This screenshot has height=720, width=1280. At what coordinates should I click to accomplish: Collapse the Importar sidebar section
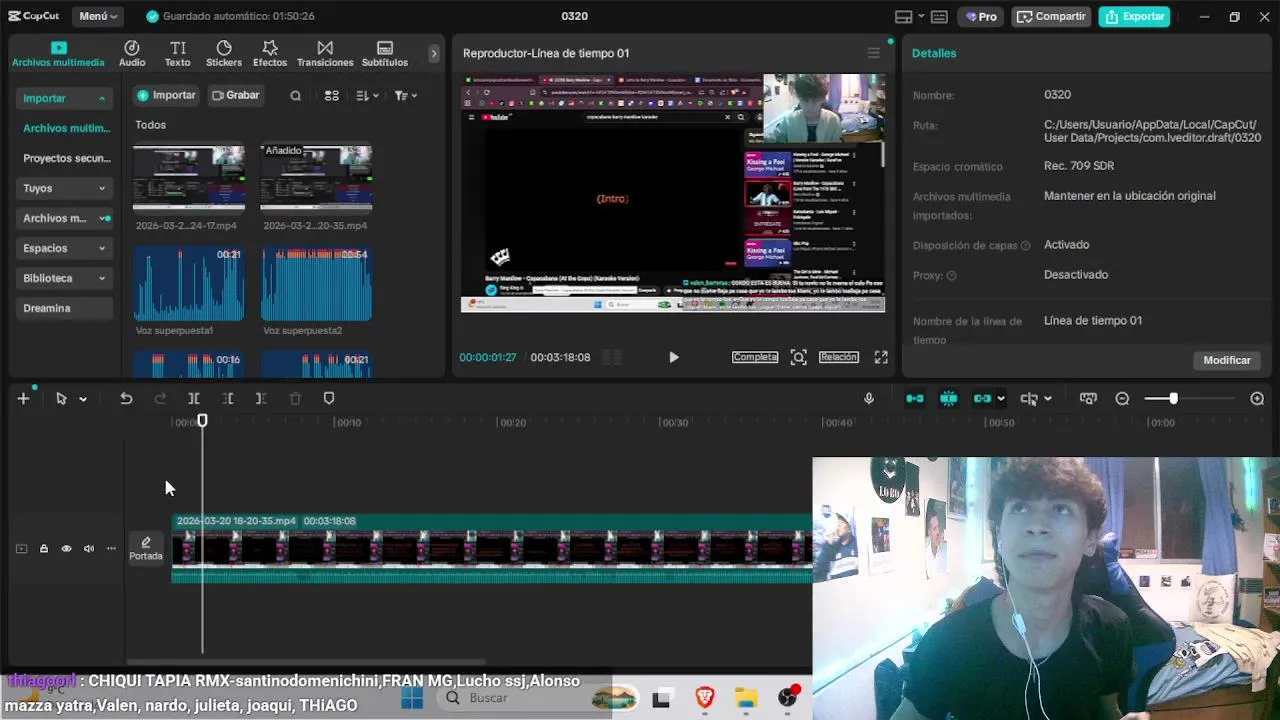click(x=65, y=98)
